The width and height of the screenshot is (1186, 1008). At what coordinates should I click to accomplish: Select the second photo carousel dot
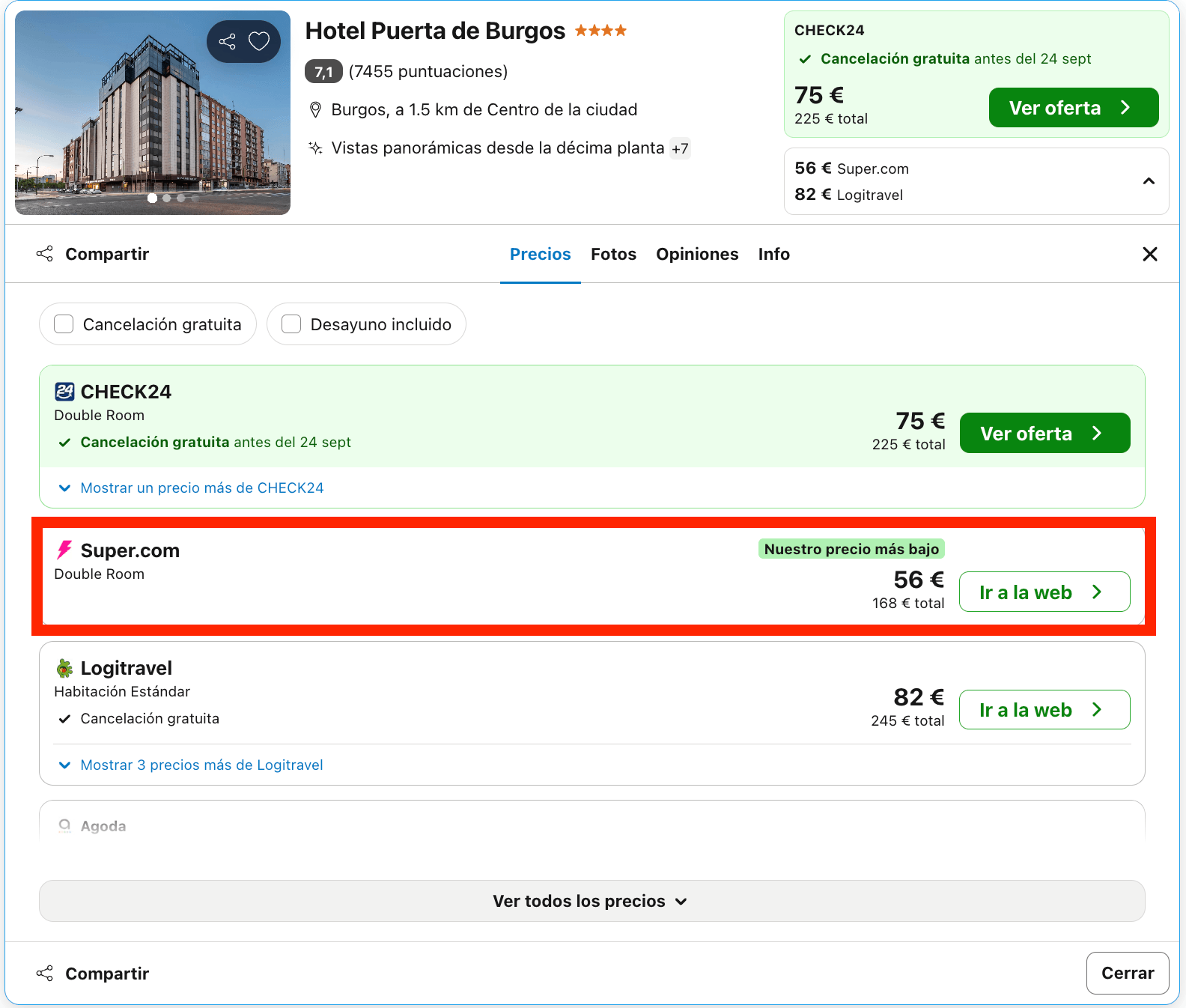(166, 198)
